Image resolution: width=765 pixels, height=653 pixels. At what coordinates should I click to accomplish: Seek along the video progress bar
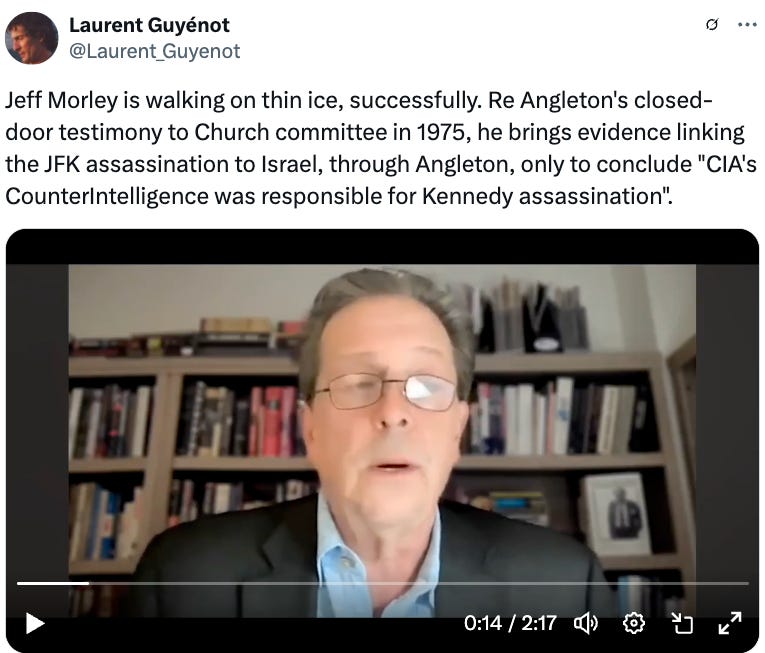pos(382,583)
